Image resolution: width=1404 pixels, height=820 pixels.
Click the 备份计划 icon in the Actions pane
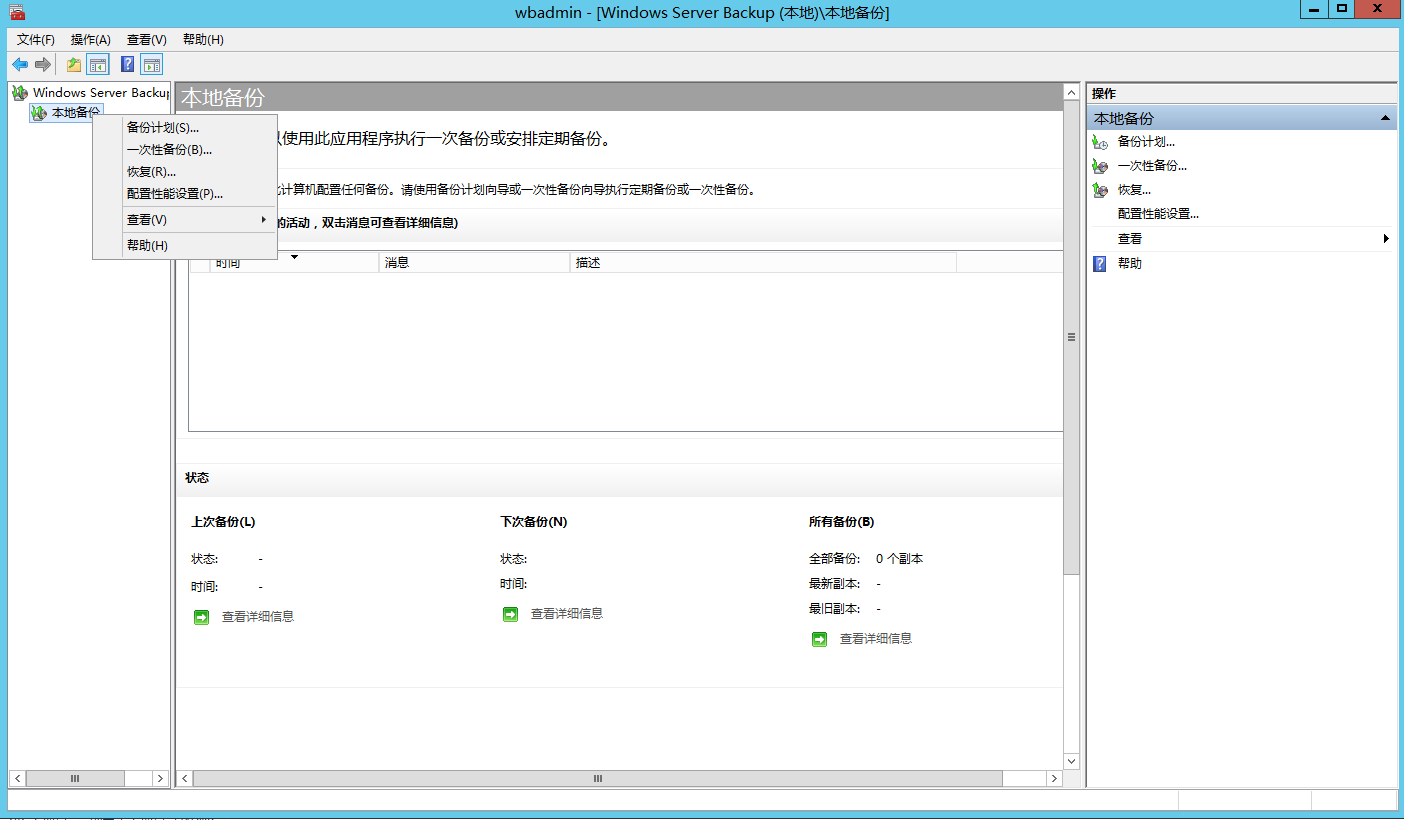pos(1101,142)
